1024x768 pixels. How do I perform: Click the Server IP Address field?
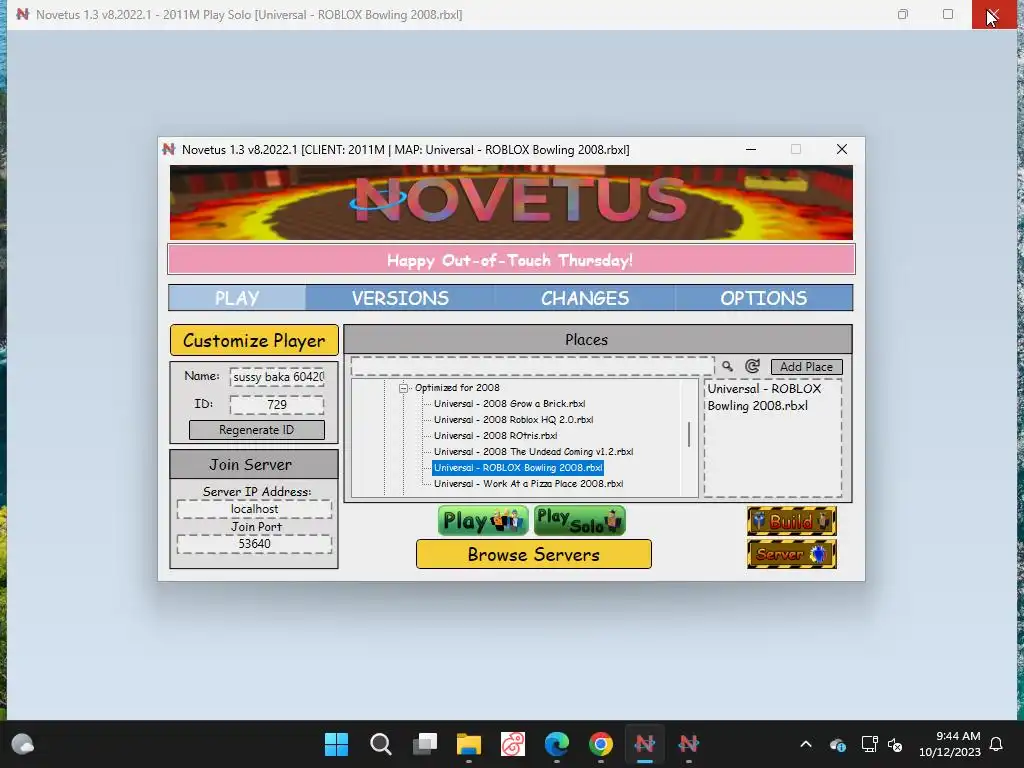pos(254,509)
